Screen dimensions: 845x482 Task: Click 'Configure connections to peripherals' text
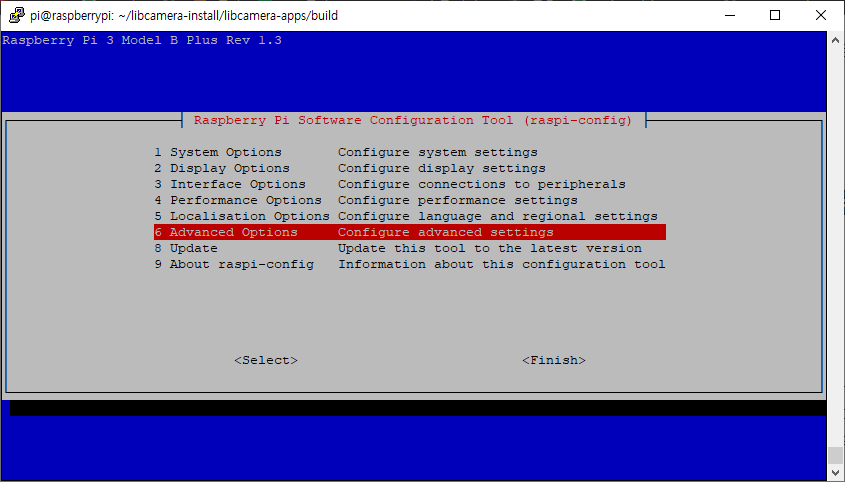(482, 184)
